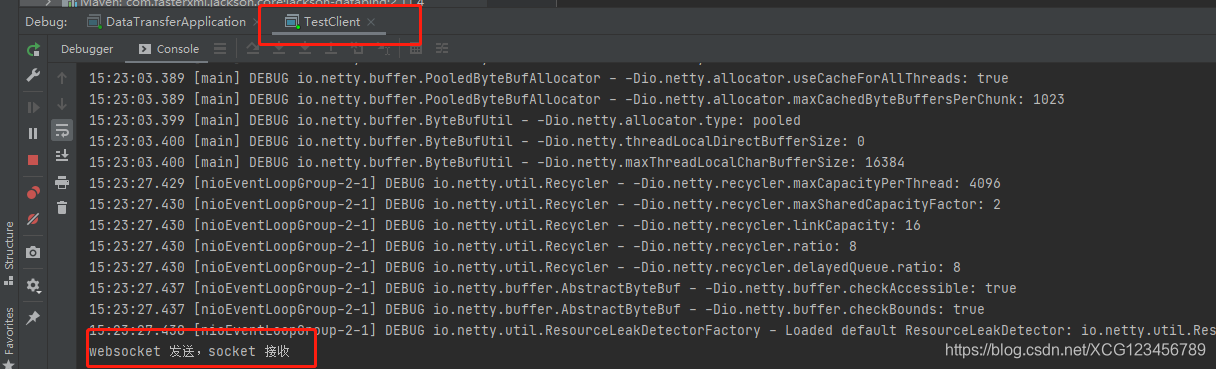Click the 'websocket 发送, socket 接收' output line
The image size is (1216, 369).
pos(189,351)
